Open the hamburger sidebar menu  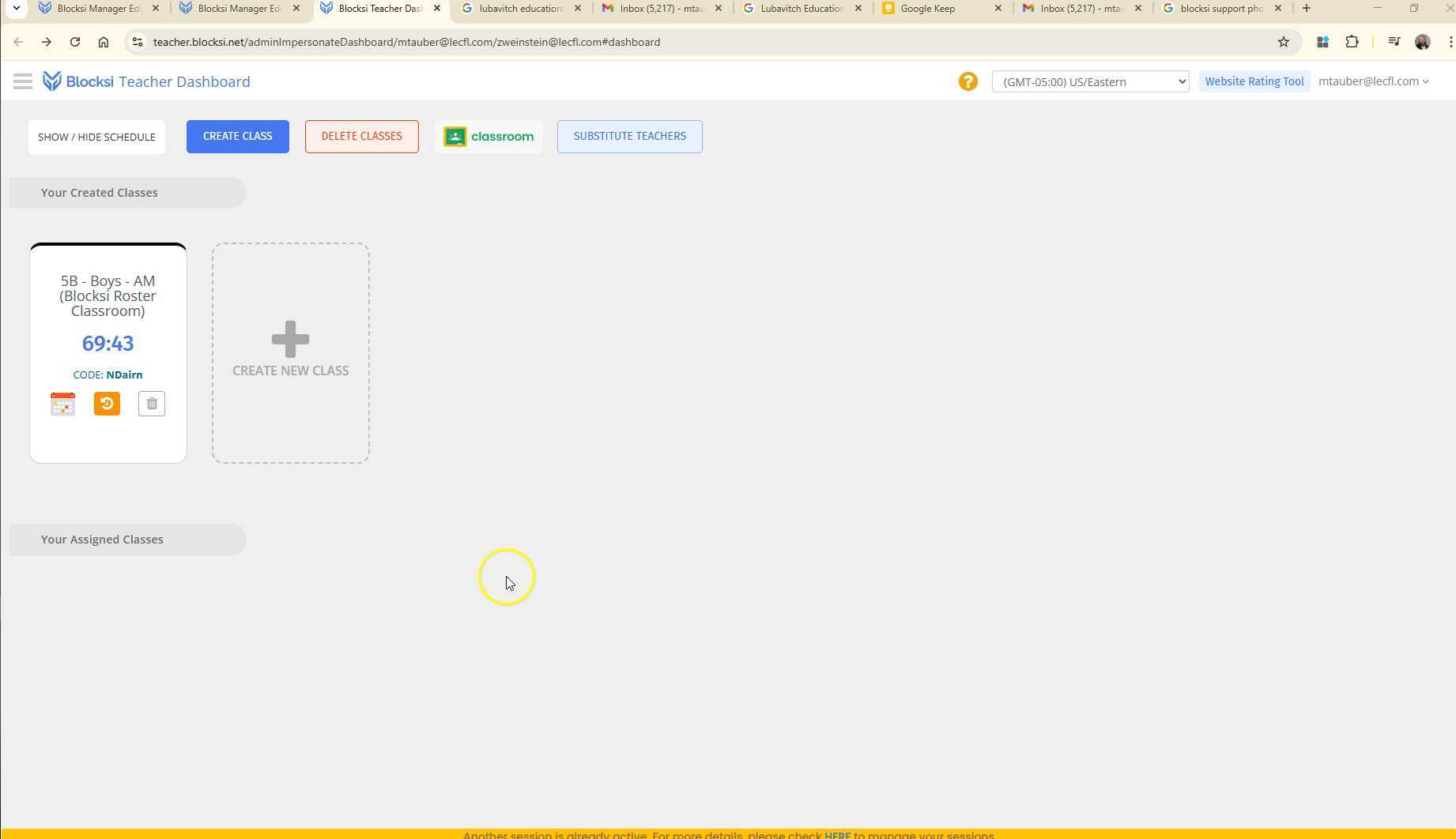22,81
